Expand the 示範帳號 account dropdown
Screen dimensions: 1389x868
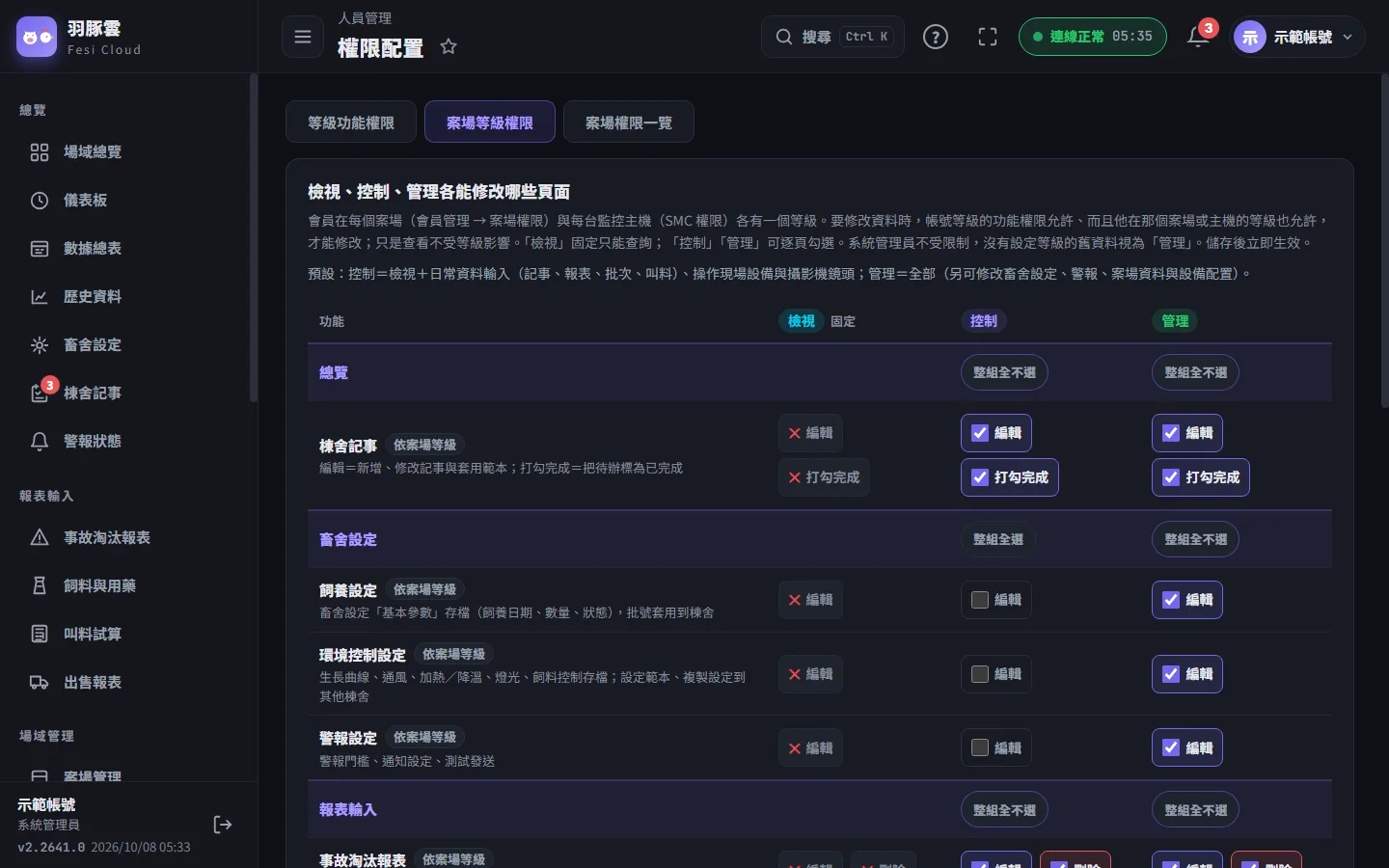click(x=1298, y=37)
